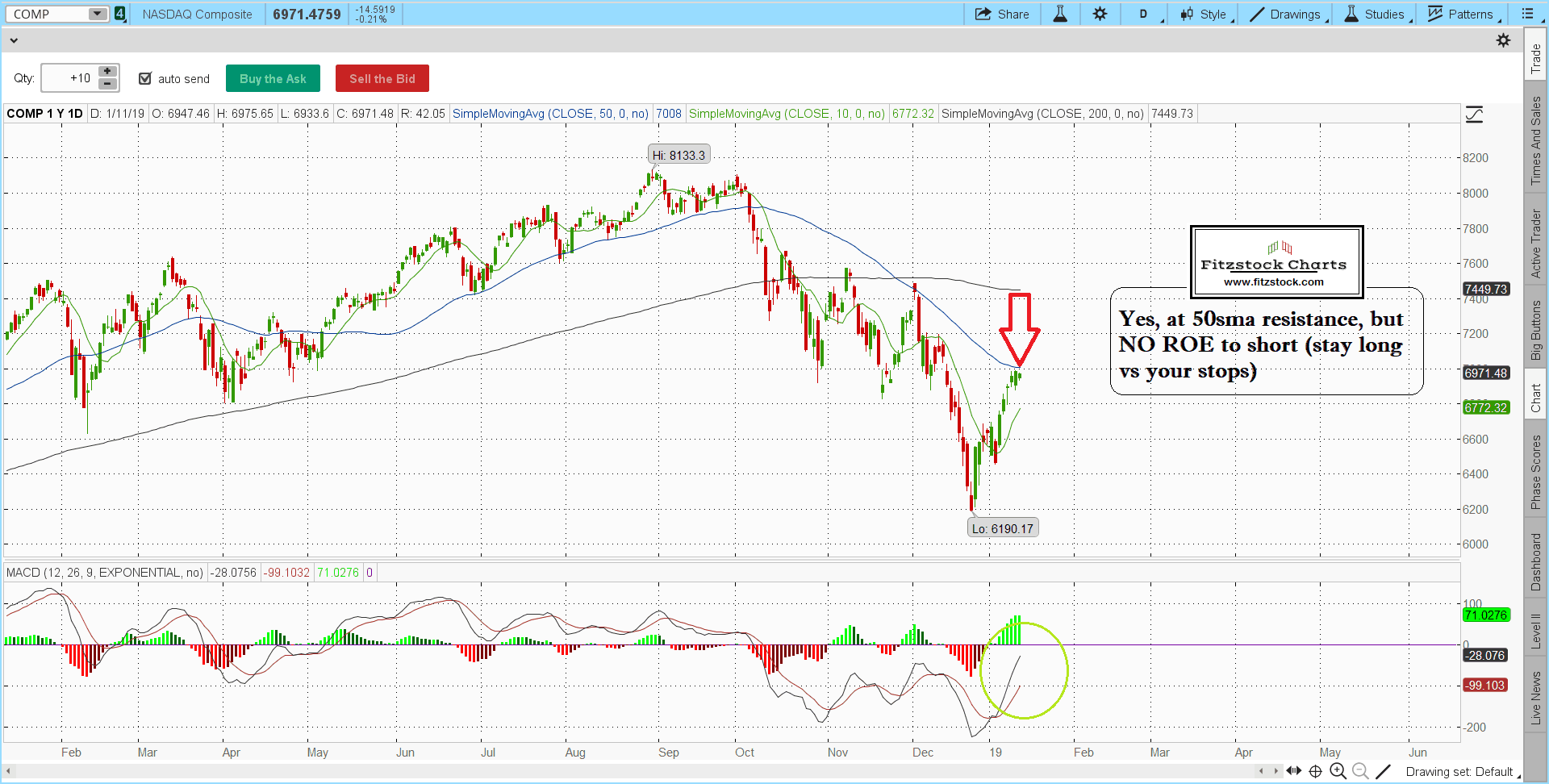The width and height of the screenshot is (1549, 784).
Task: Click the flask icon beside Share
Action: [x=1060, y=14]
